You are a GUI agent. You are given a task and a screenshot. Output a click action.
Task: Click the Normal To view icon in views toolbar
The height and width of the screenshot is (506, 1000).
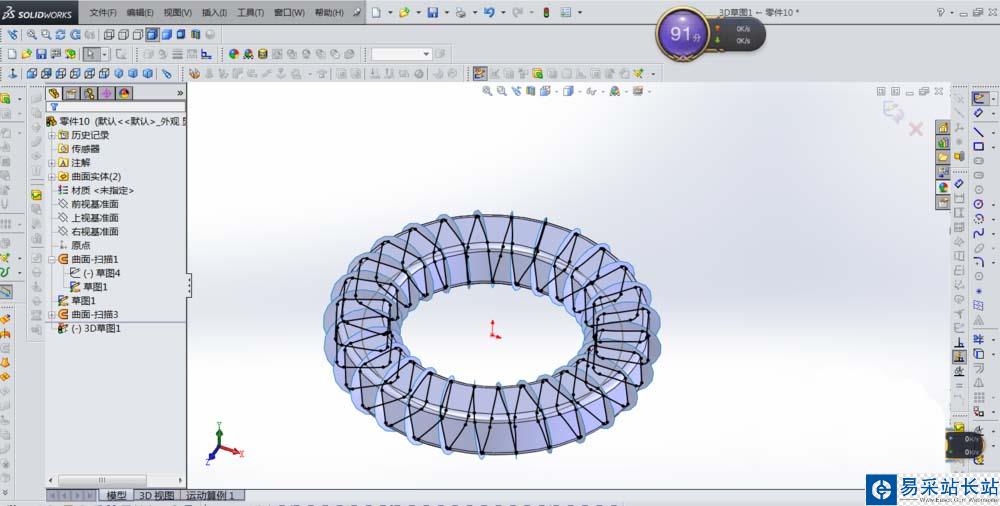coord(12,73)
